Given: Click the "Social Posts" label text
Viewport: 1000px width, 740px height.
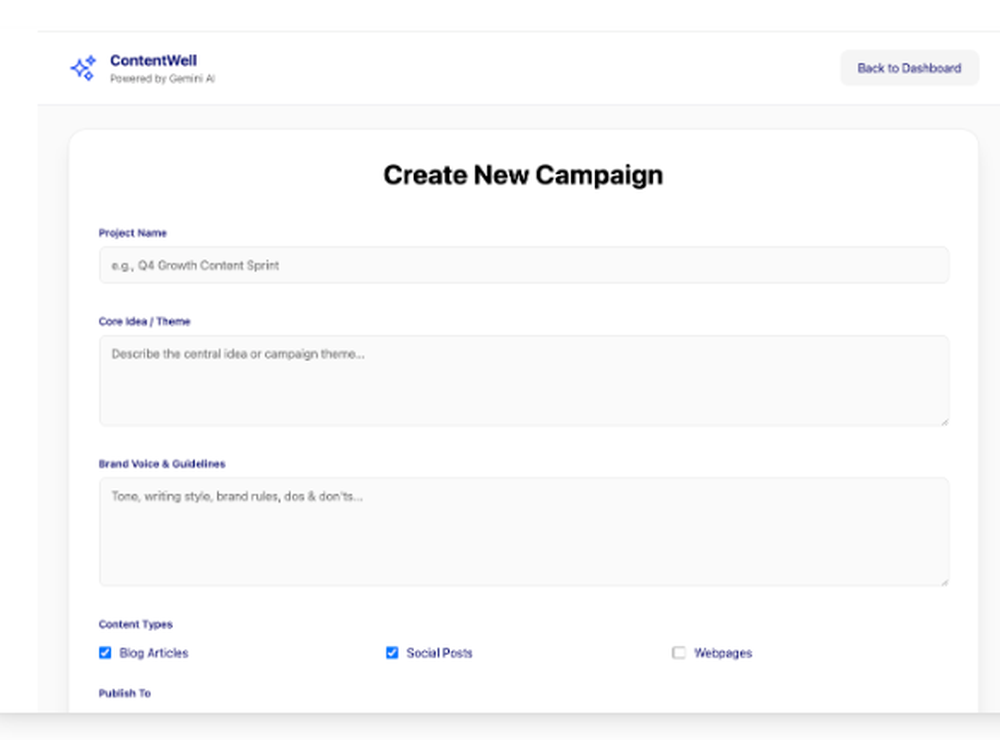Looking at the screenshot, I should [437, 653].
